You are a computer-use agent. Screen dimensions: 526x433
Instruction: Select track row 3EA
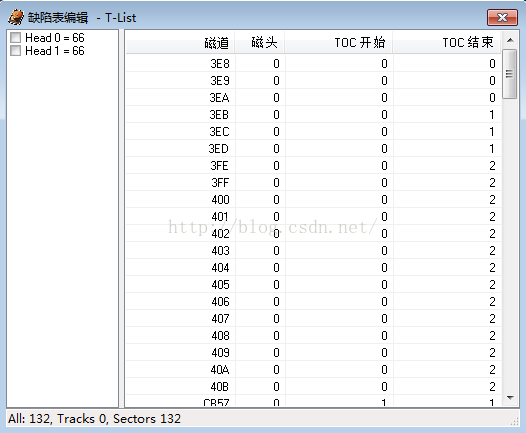[x=313, y=98]
